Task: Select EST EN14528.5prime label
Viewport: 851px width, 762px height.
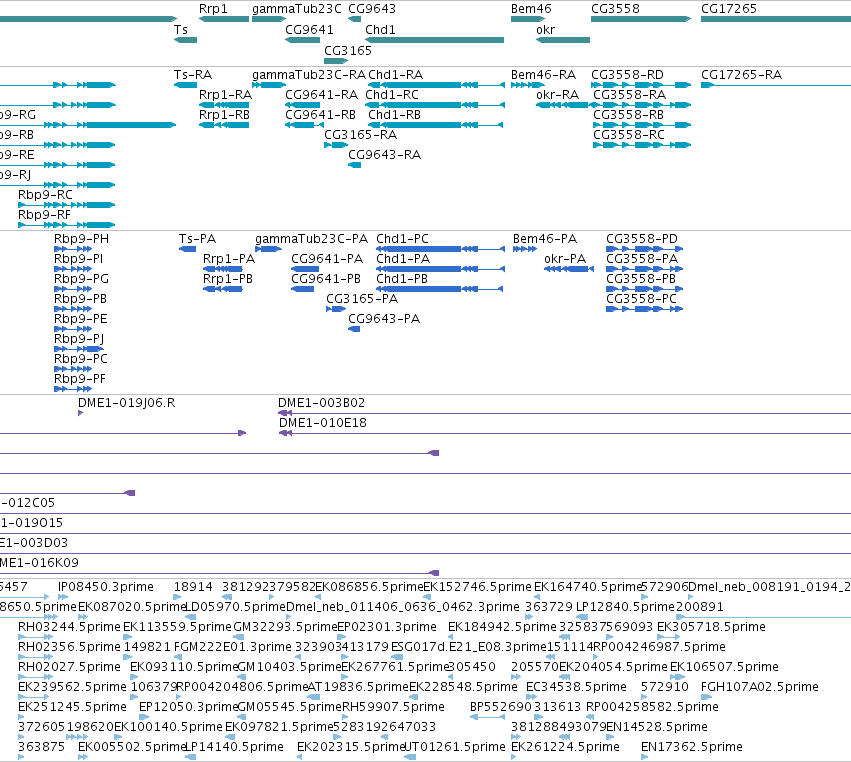Action: point(657,727)
